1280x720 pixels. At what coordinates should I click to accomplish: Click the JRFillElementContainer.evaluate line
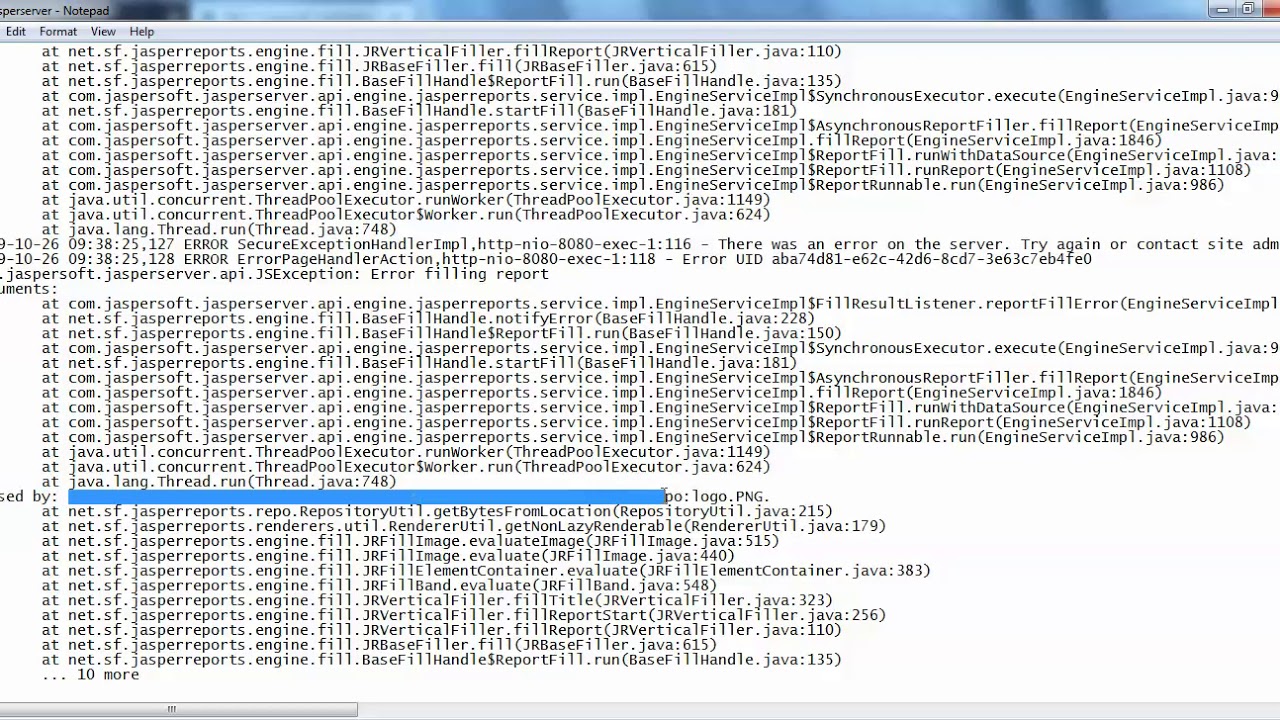tap(486, 571)
